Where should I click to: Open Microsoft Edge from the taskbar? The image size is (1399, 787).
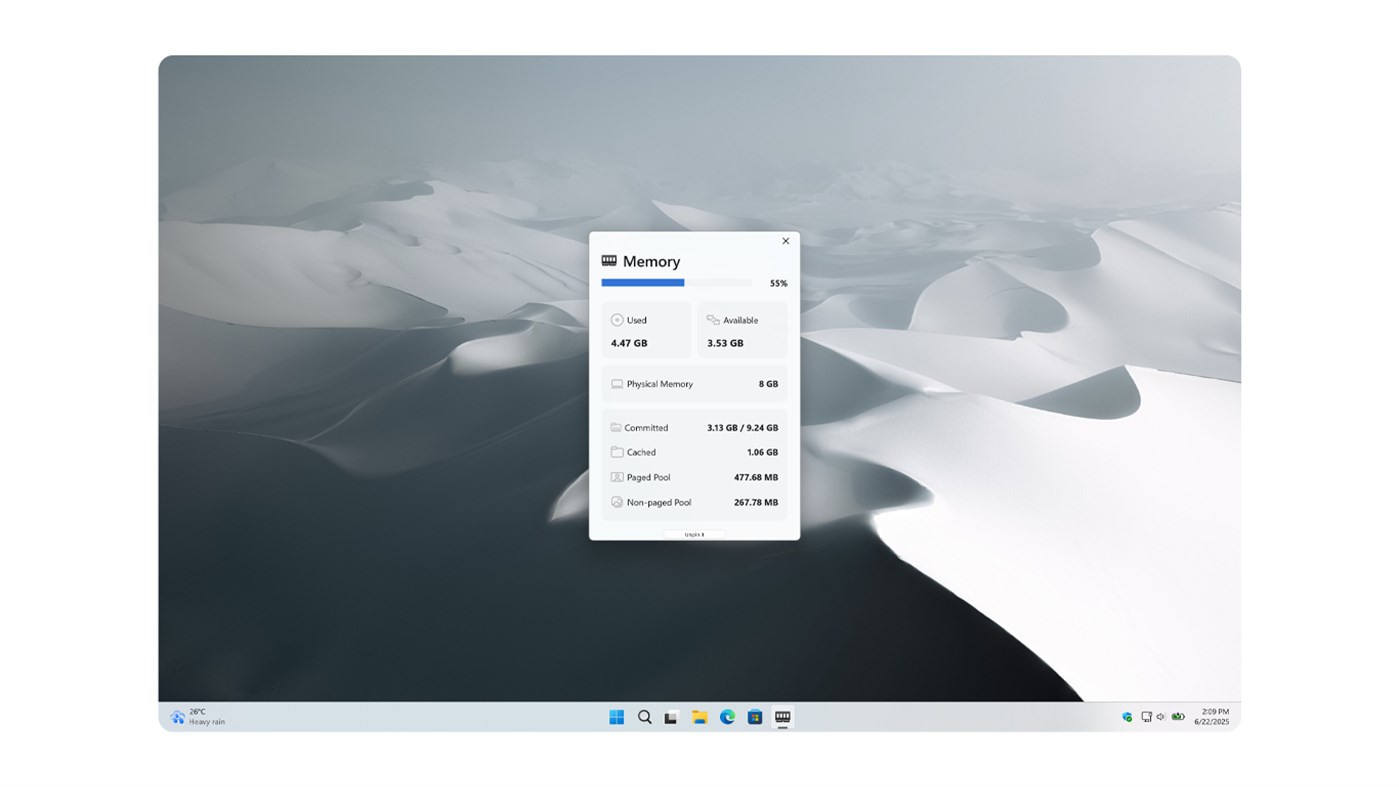pyautogui.click(x=726, y=717)
